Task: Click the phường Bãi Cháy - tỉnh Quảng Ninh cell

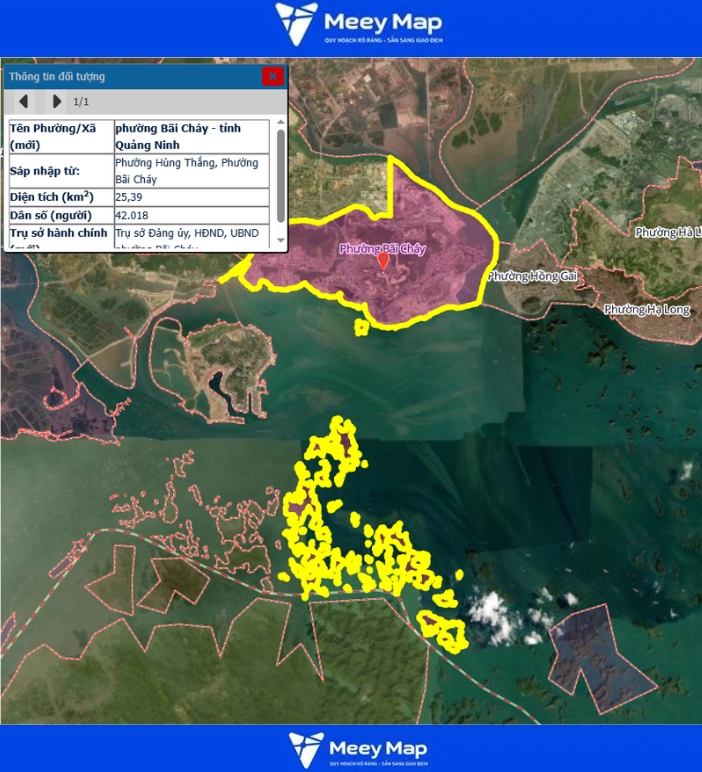Action: click(190, 136)
